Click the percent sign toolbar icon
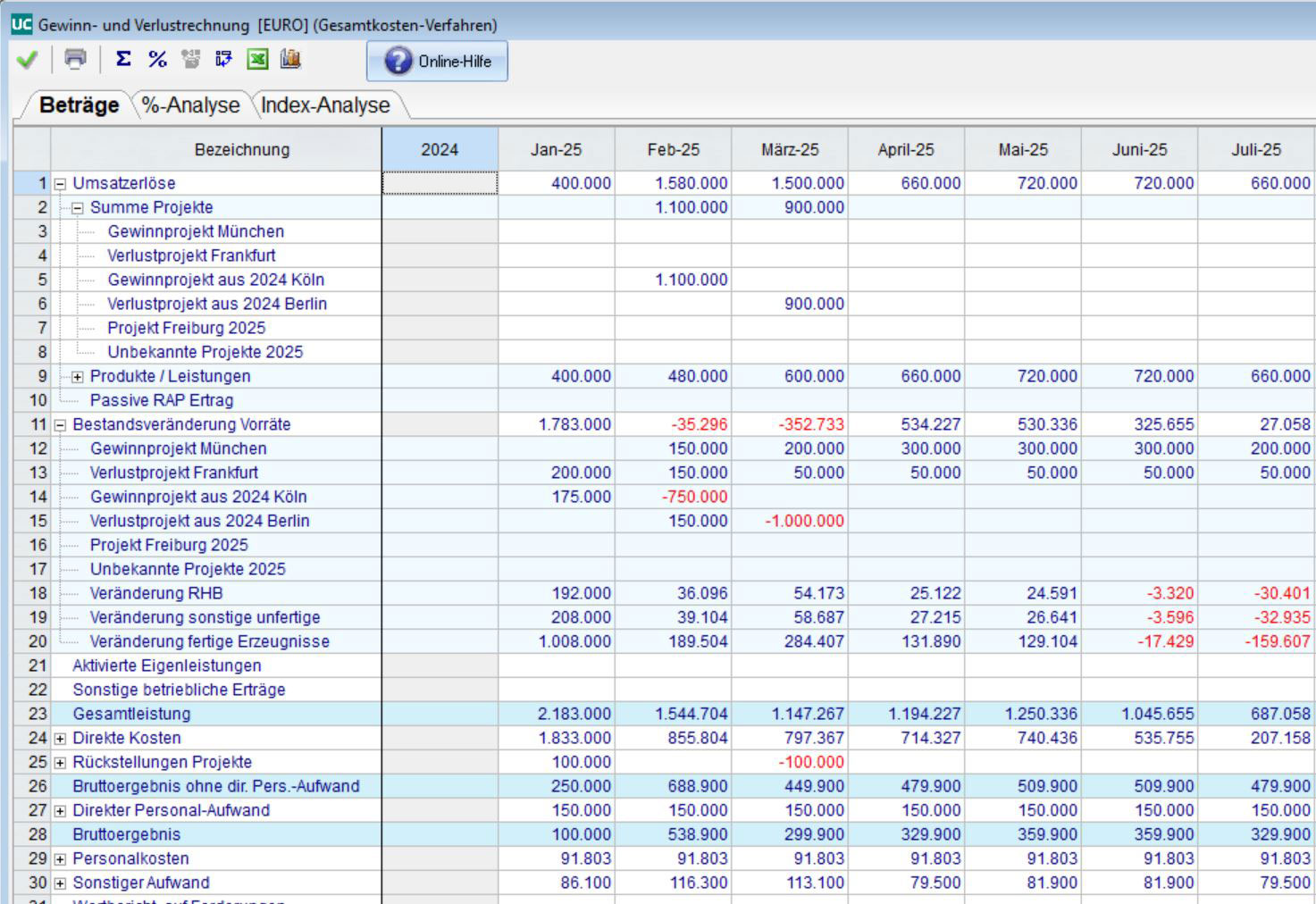Image resolution: width=1316 pixels, height=904 pixels. (157, 60)
